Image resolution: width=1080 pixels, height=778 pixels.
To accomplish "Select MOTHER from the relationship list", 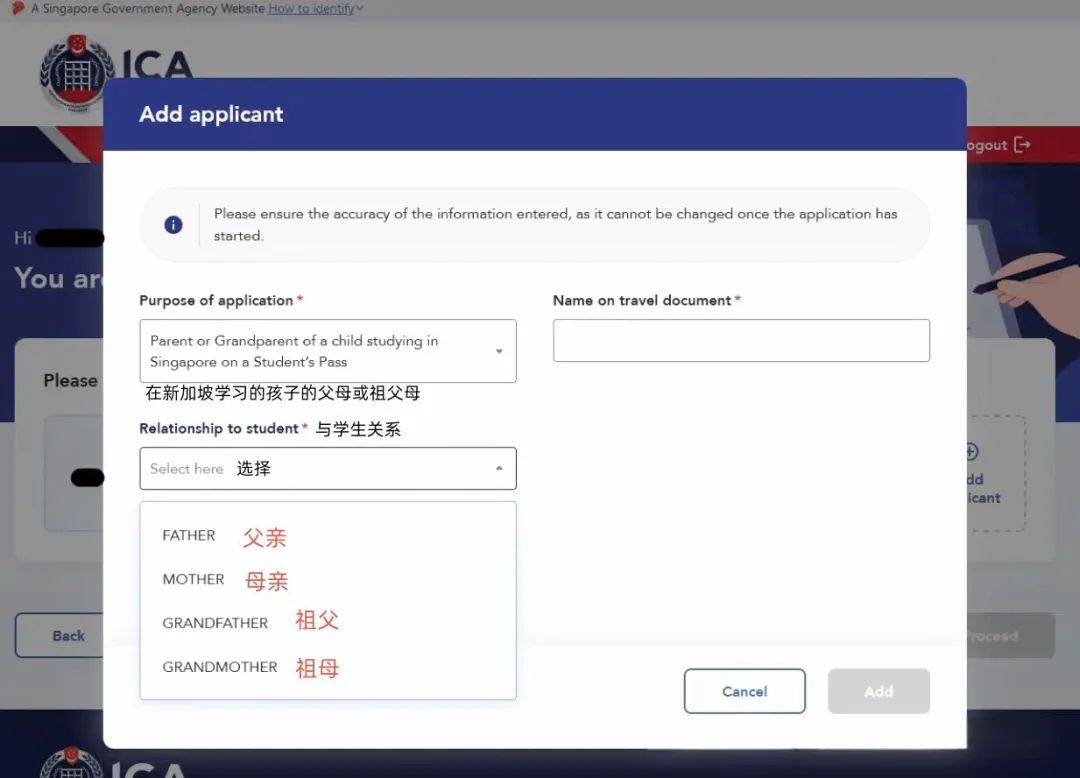I will pos(193,580).
